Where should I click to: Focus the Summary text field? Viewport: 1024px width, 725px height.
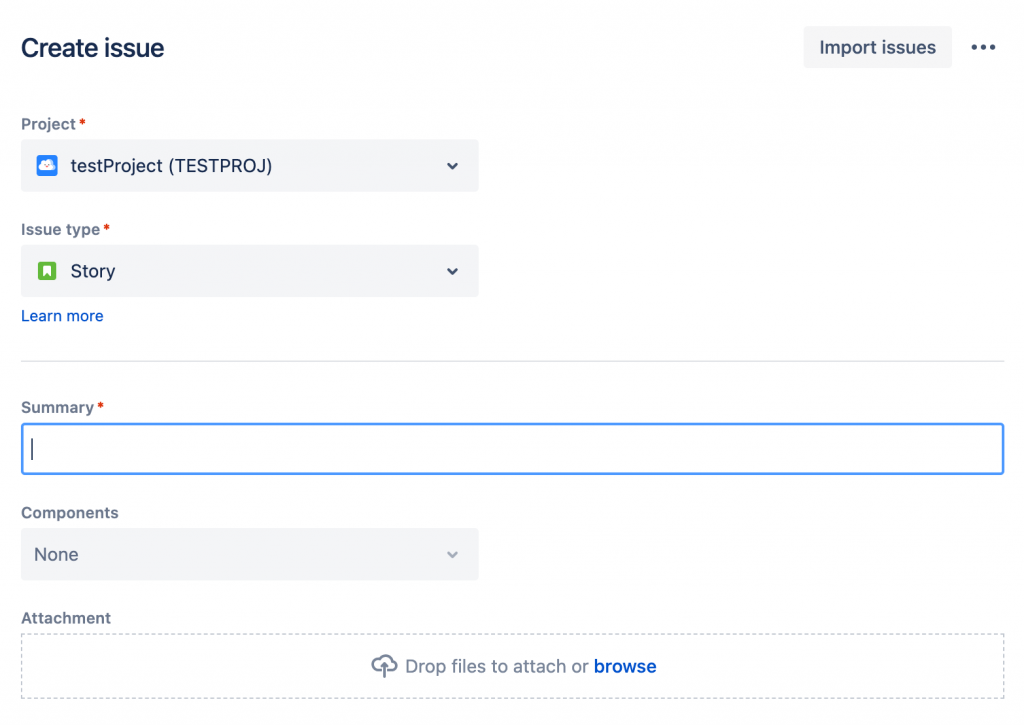(x=512, y=449)
